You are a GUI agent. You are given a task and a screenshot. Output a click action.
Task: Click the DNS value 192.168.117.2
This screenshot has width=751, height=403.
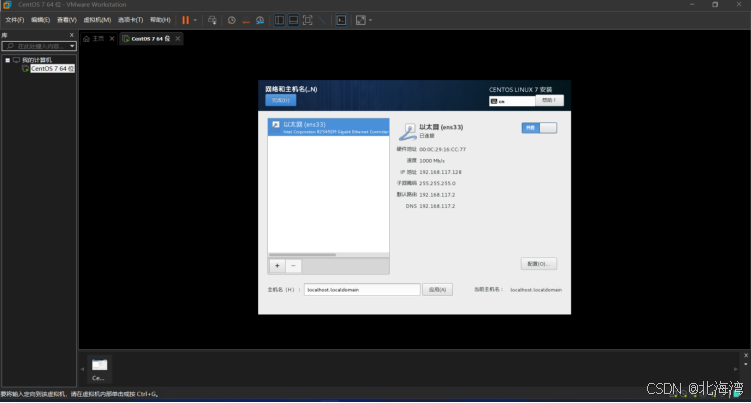(437, 206)
